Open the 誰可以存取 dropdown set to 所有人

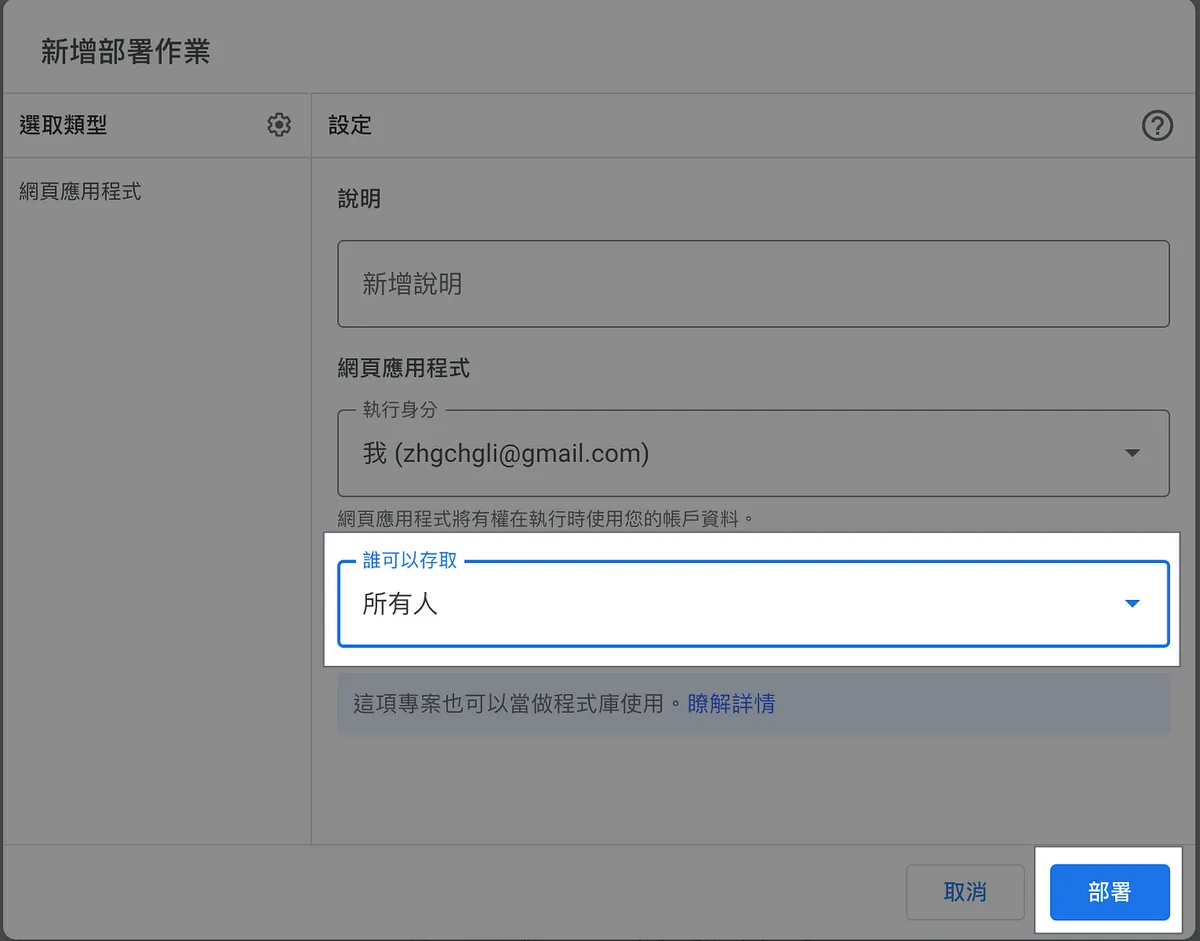coord(740,604)
